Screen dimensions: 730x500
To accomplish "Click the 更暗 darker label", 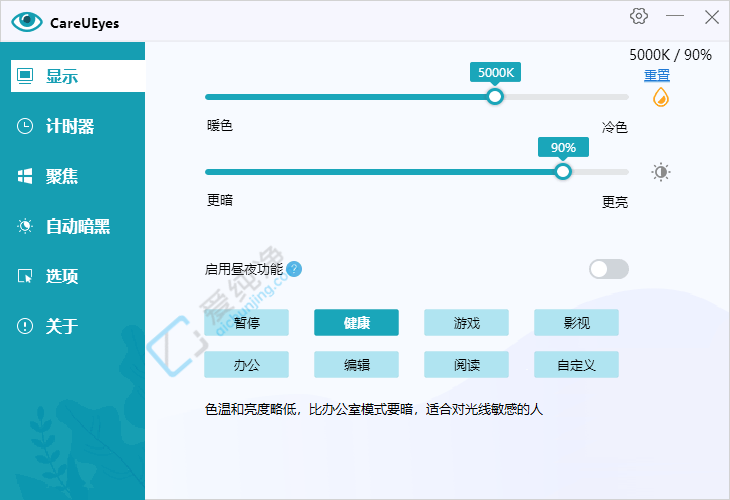I will point(220,200).
